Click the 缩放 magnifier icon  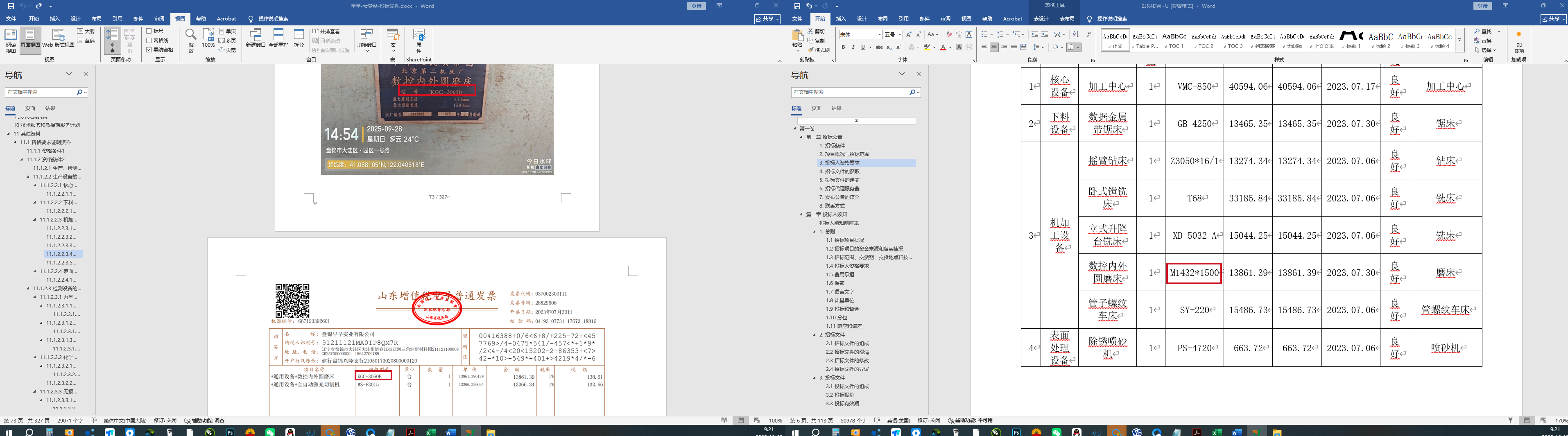(x=190, y=38)
